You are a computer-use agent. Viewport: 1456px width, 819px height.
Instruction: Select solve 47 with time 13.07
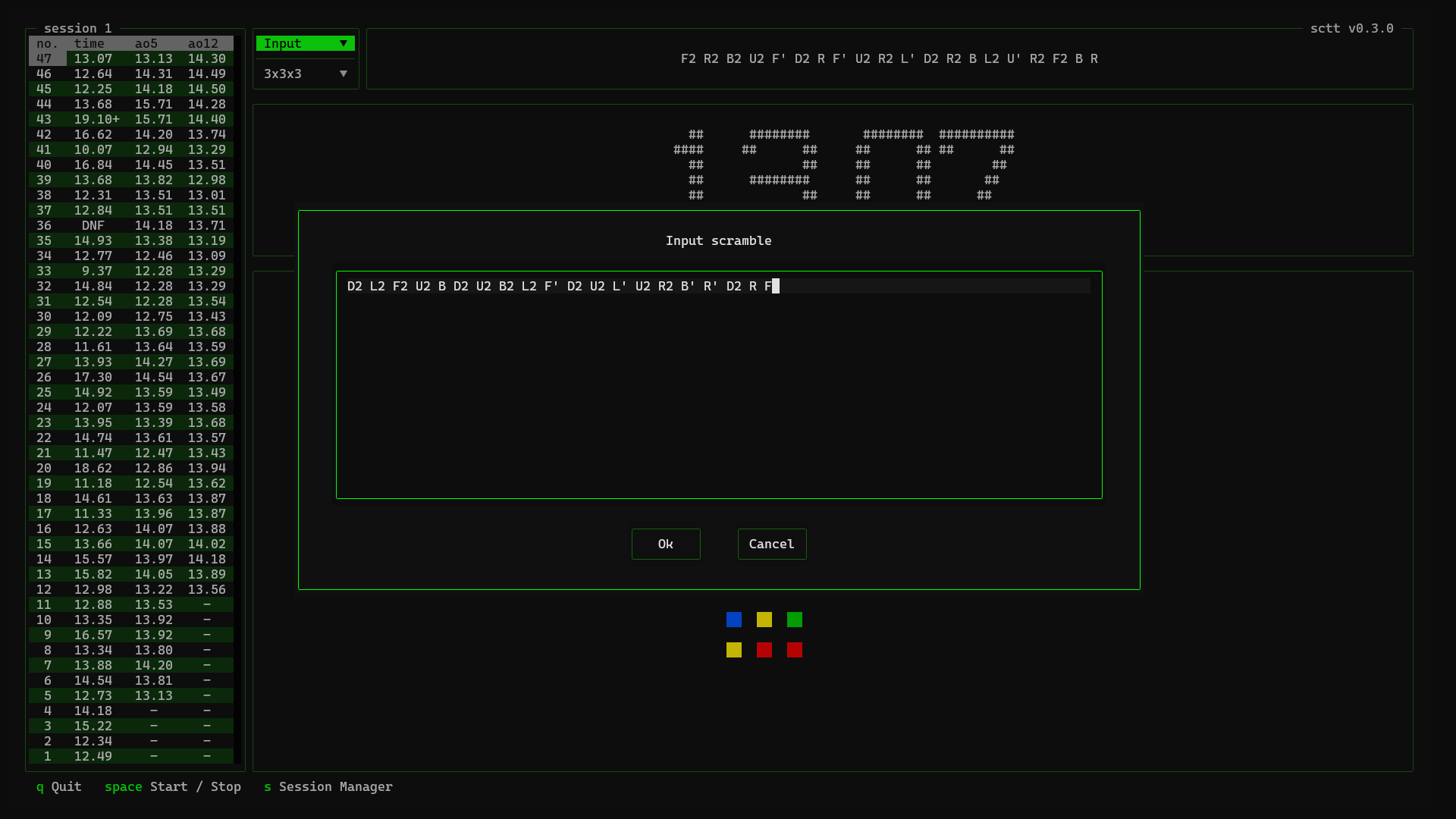tap(131, 58)
